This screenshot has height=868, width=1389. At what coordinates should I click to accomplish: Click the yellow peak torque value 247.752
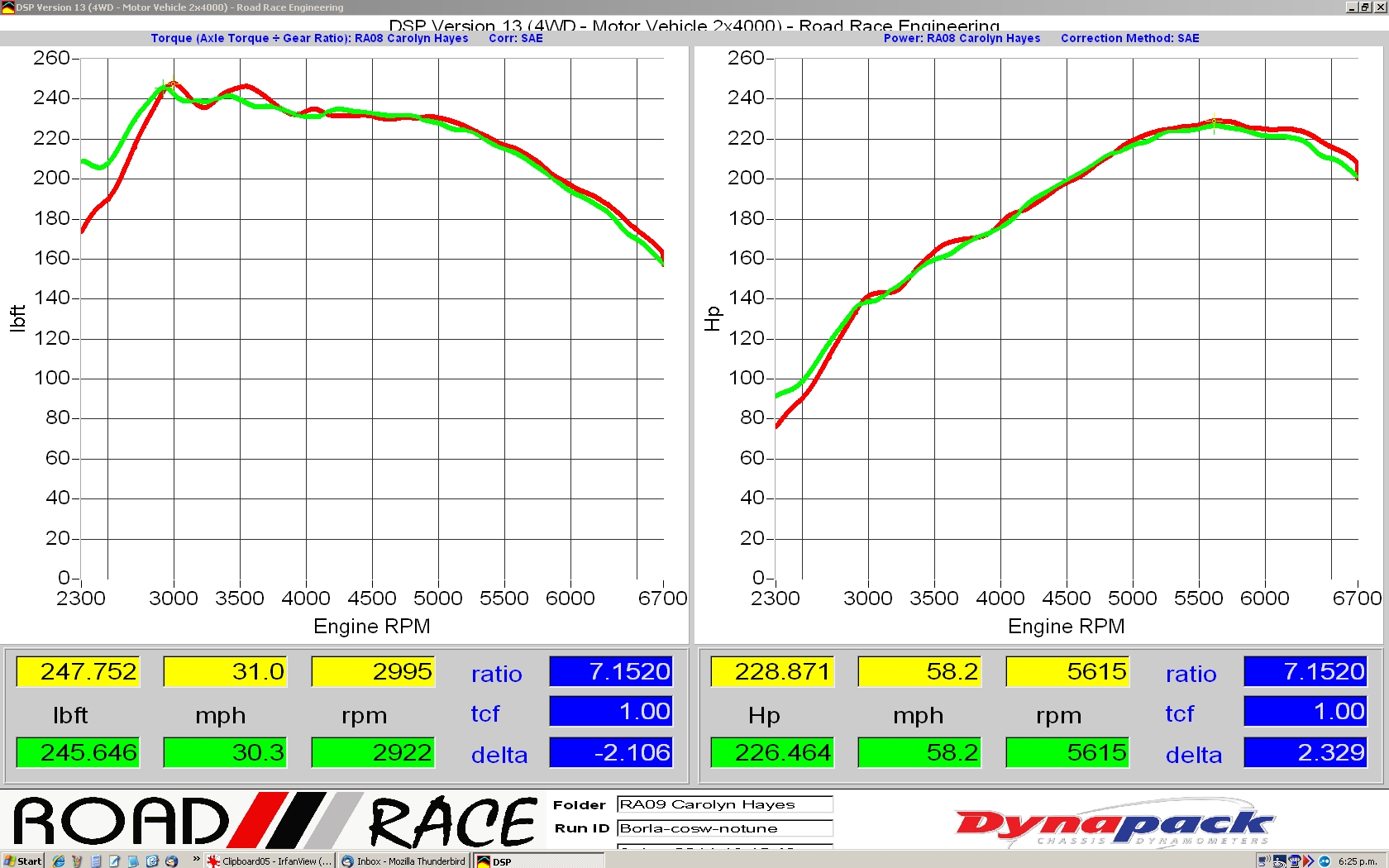coord(78,671)
